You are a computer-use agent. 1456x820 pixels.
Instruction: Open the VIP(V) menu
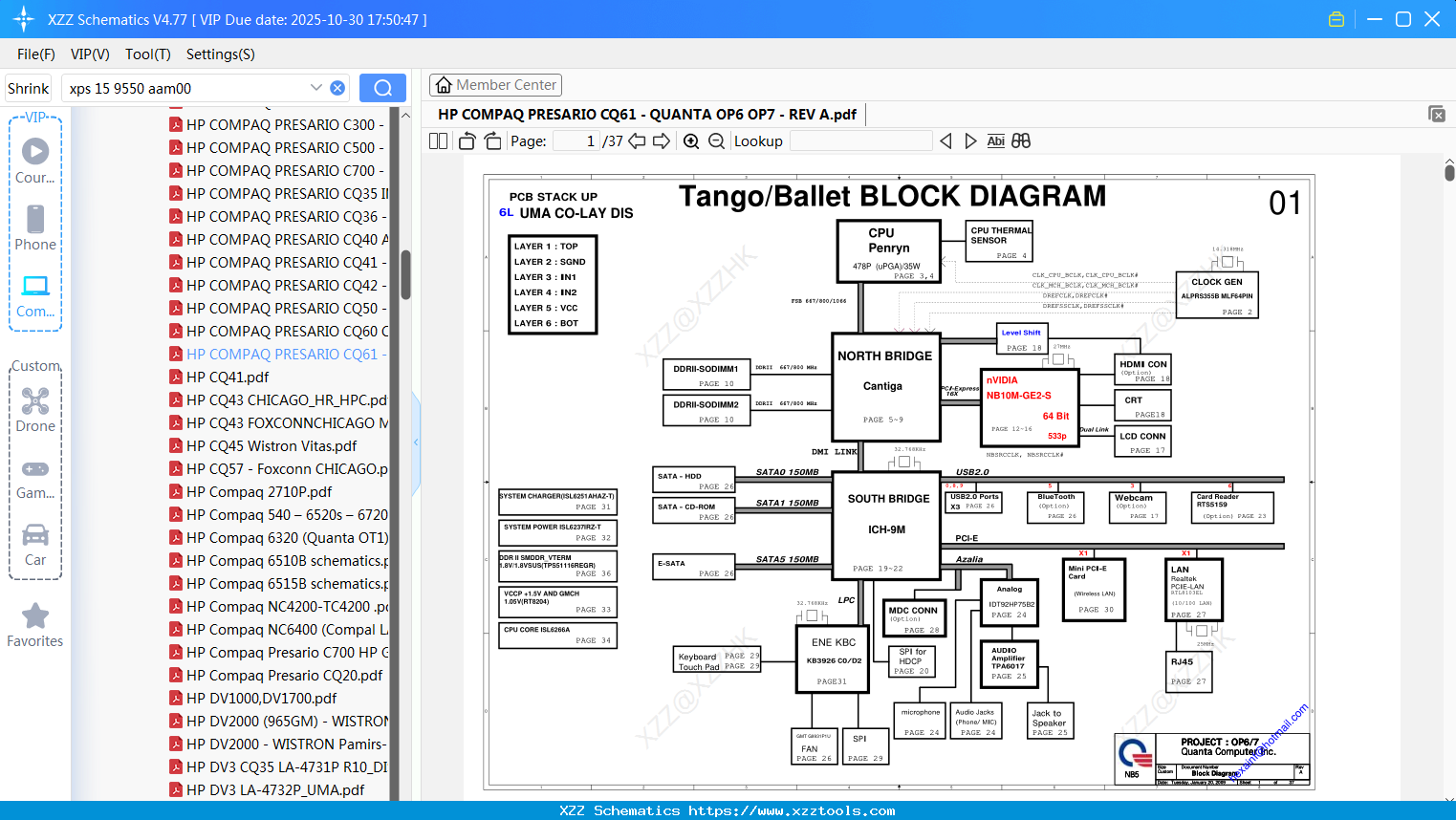click(90, 54)
